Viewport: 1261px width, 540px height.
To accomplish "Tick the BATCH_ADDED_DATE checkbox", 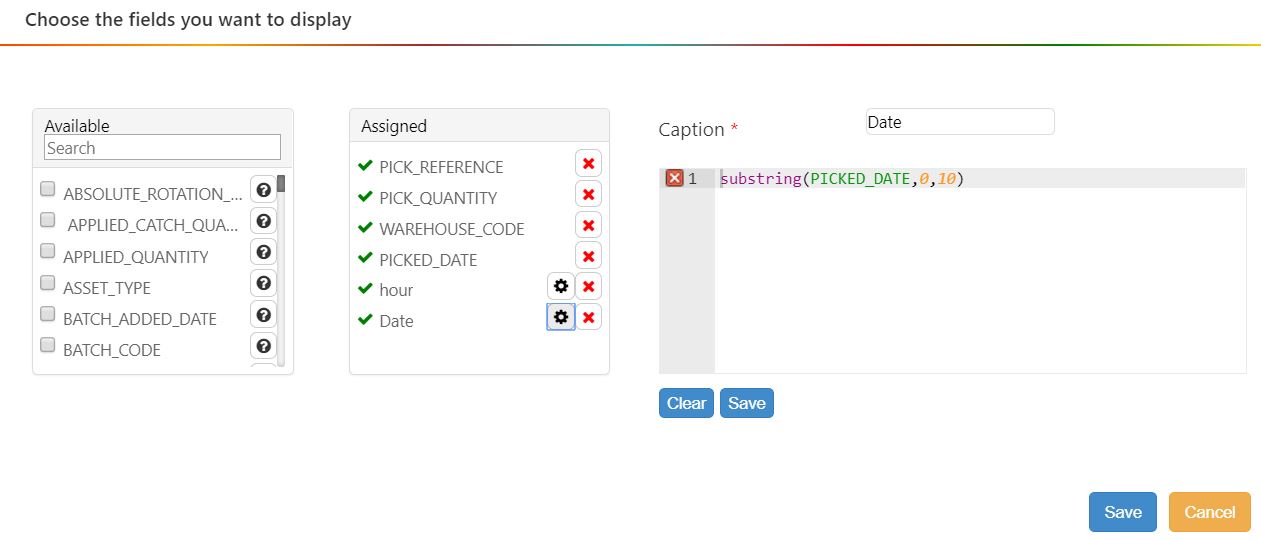I will click(x=48, y=314).
